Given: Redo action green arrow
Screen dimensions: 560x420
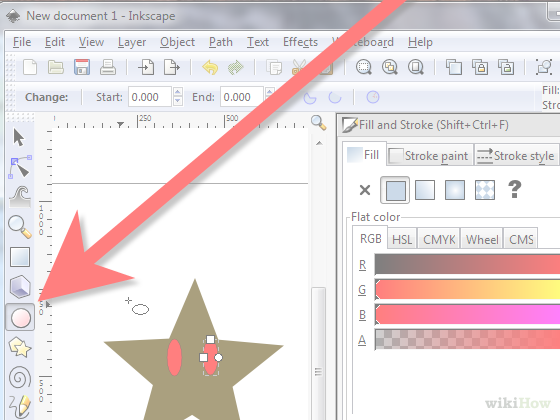Looking at the screenshot, I should pos(236,67).
